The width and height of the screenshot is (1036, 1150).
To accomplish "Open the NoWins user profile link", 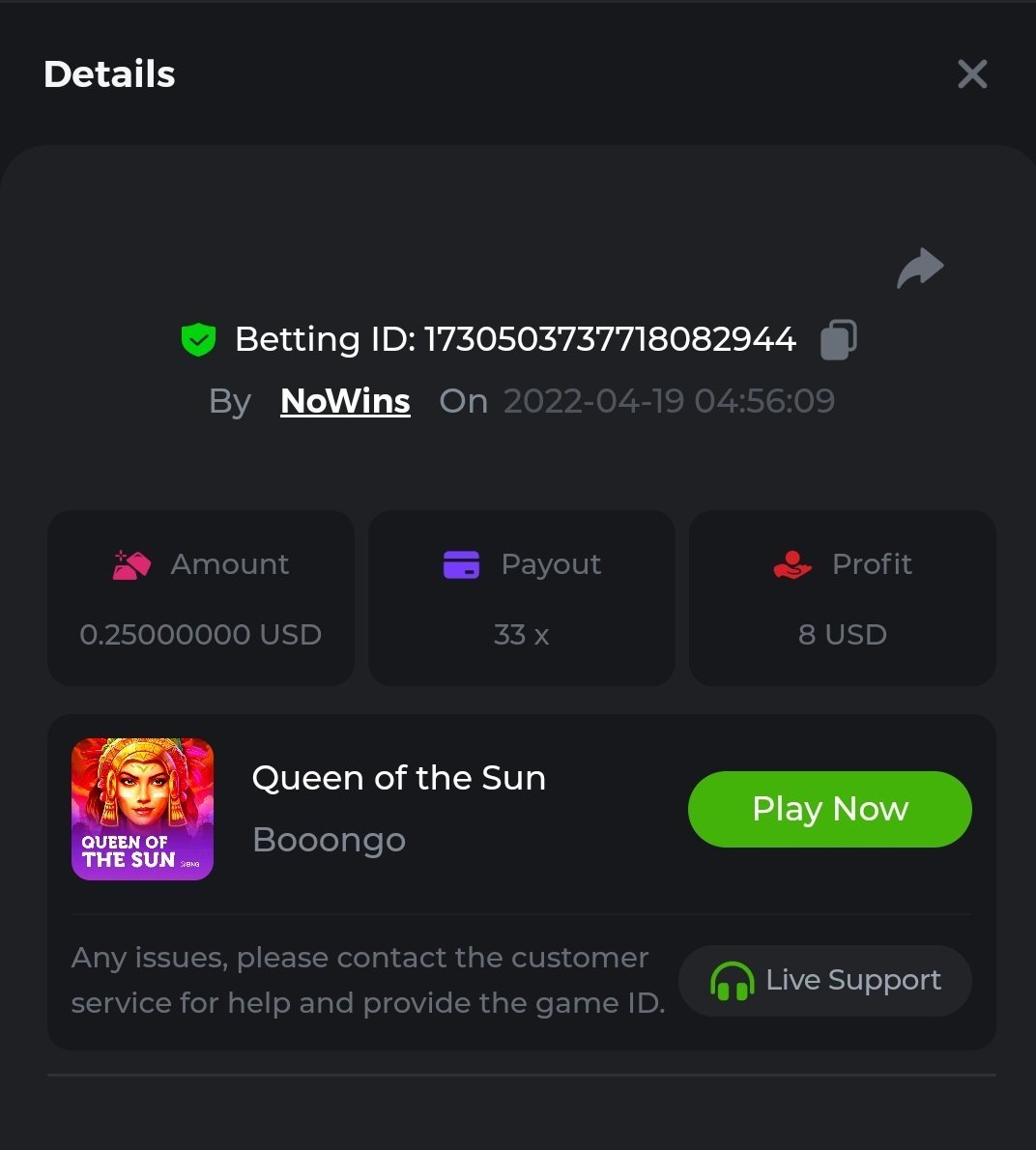I will 345,401.
